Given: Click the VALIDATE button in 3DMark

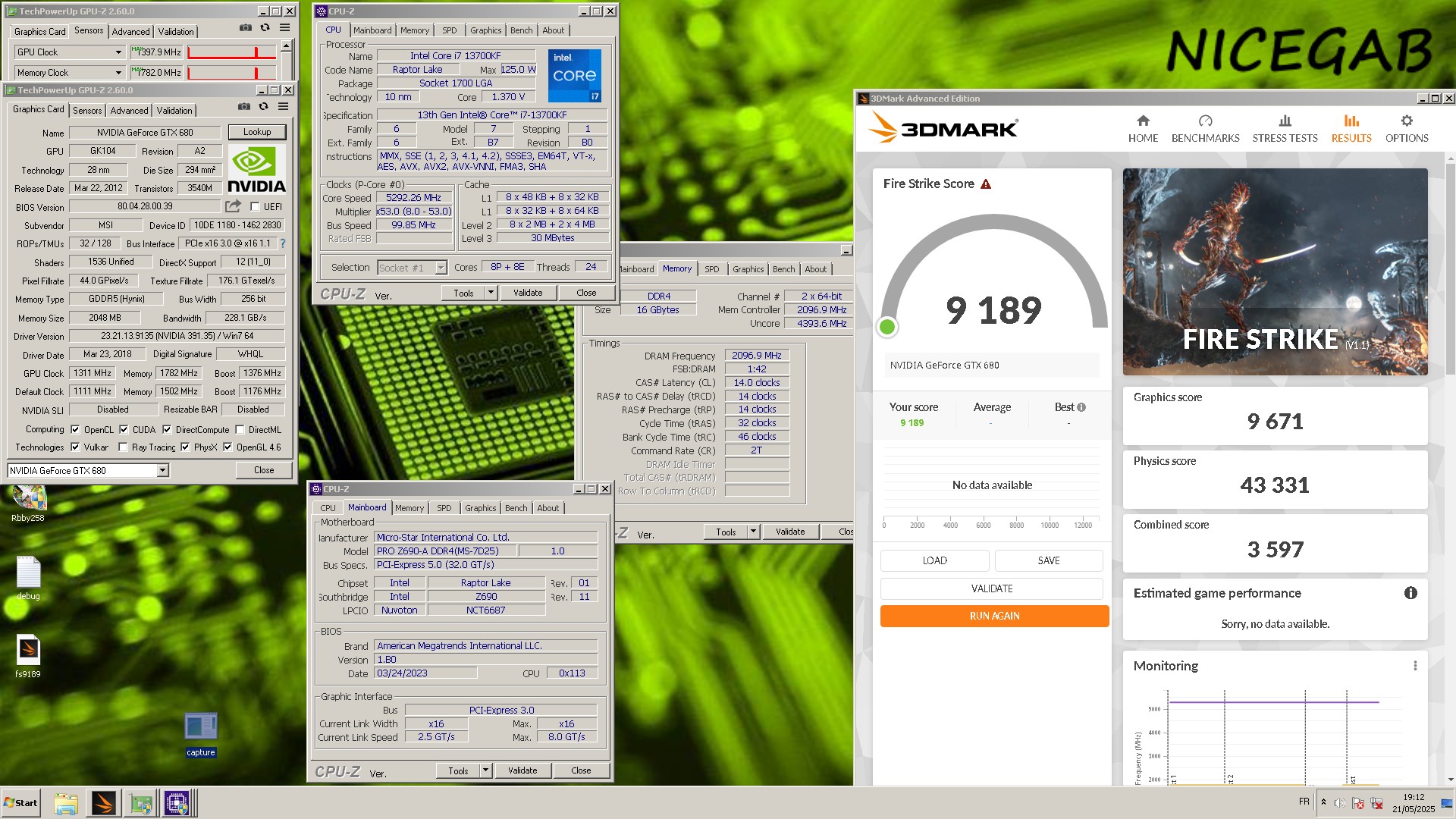Looking at the screenshot, I should (992, 588).
